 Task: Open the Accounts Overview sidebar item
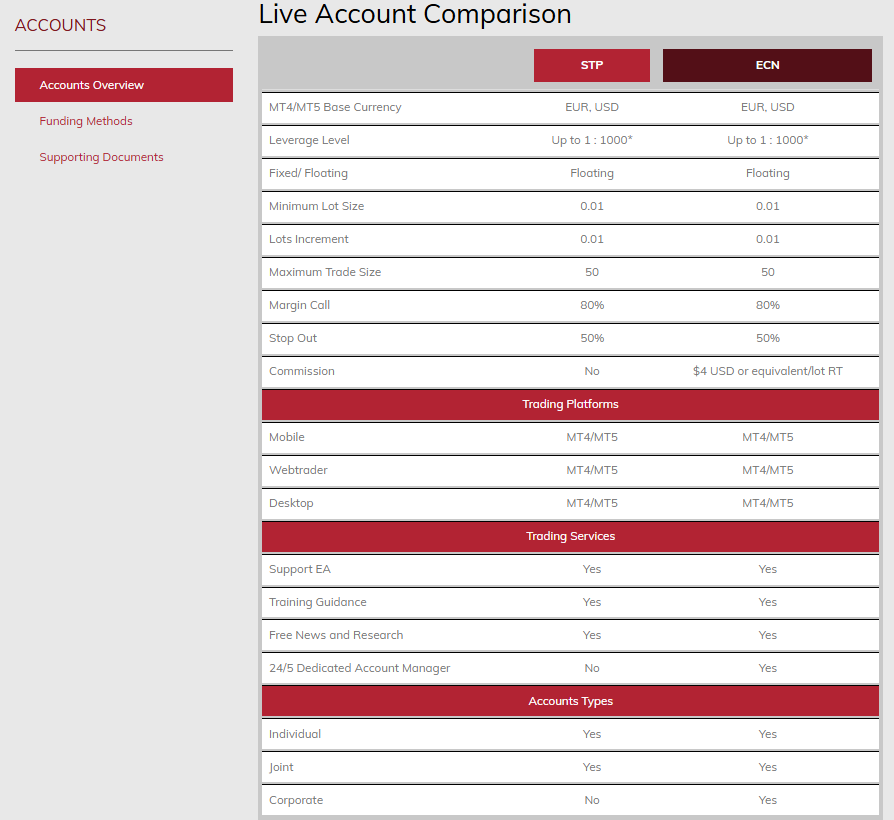pyautogui.click(x=92, y=85)
